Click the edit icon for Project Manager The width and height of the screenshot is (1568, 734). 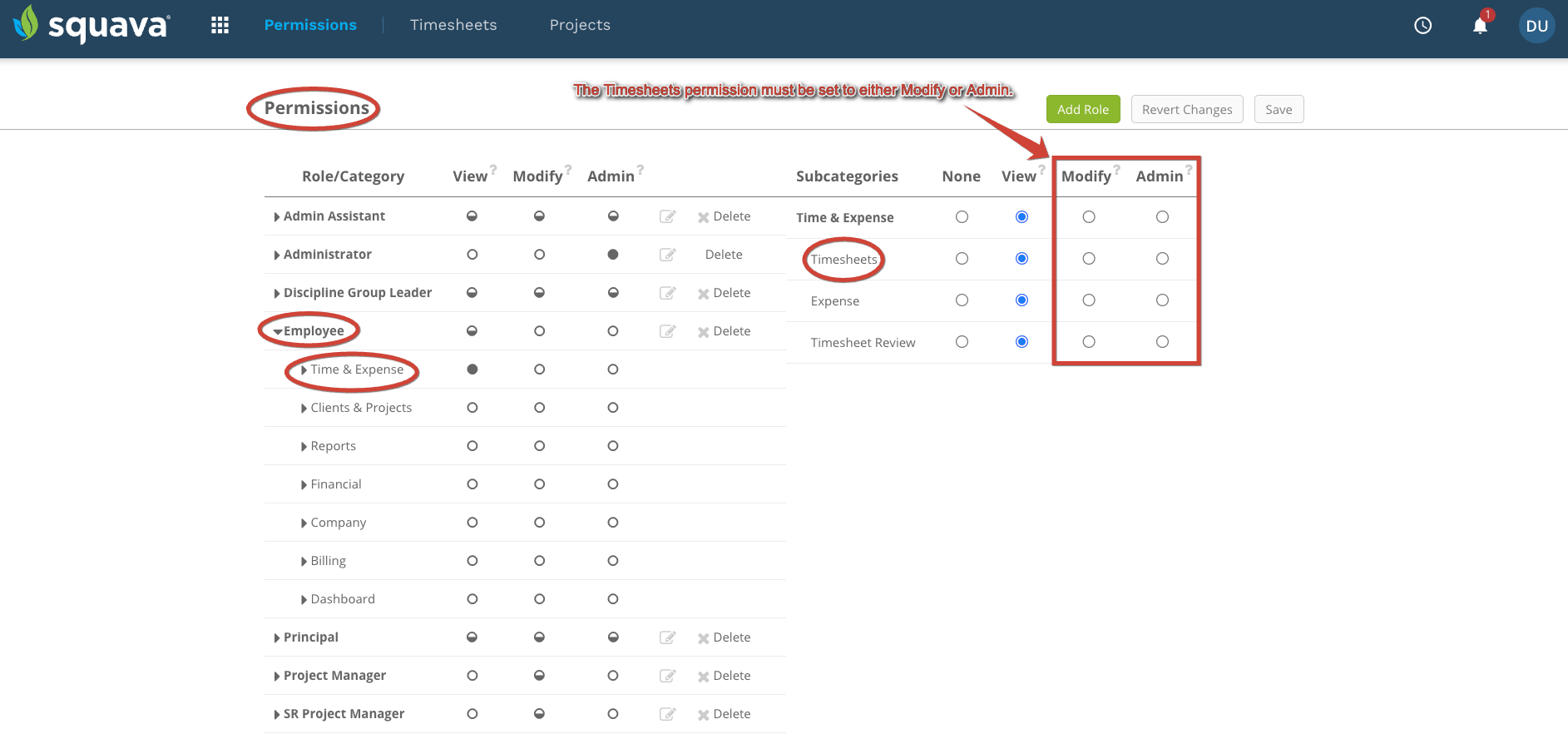[667, 676]
